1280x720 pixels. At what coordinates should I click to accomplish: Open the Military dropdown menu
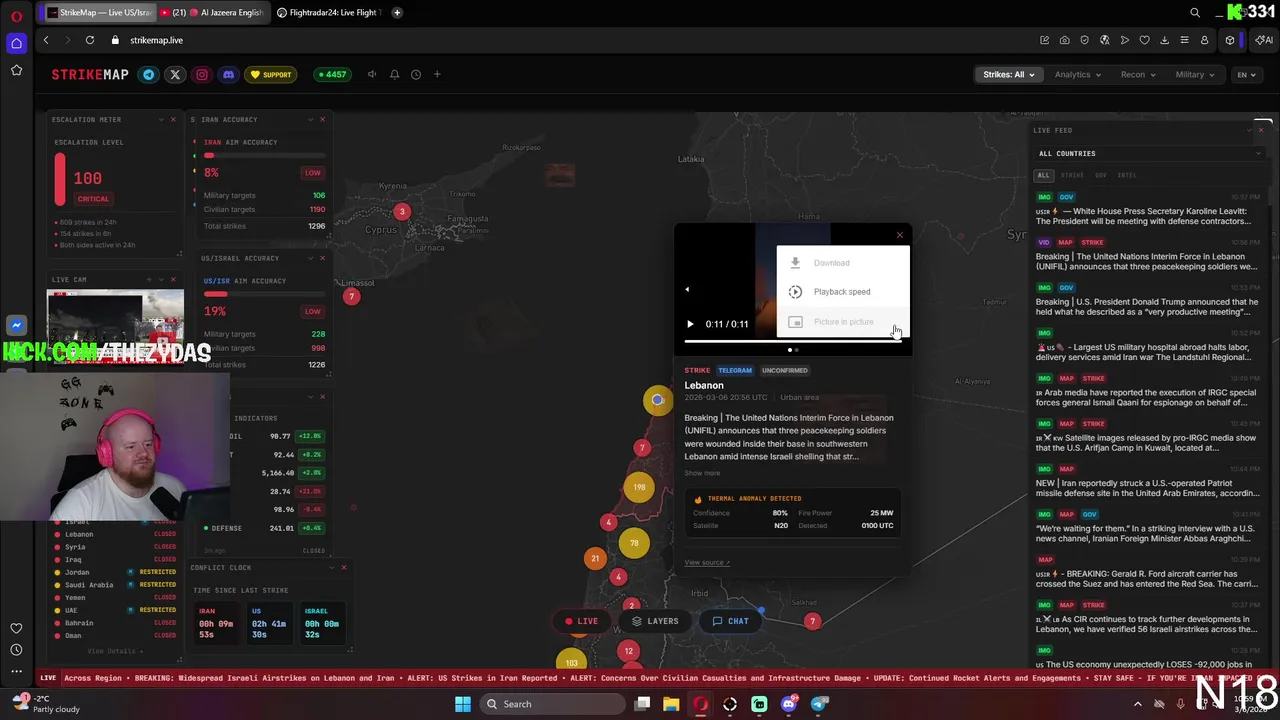[1195, 74]
